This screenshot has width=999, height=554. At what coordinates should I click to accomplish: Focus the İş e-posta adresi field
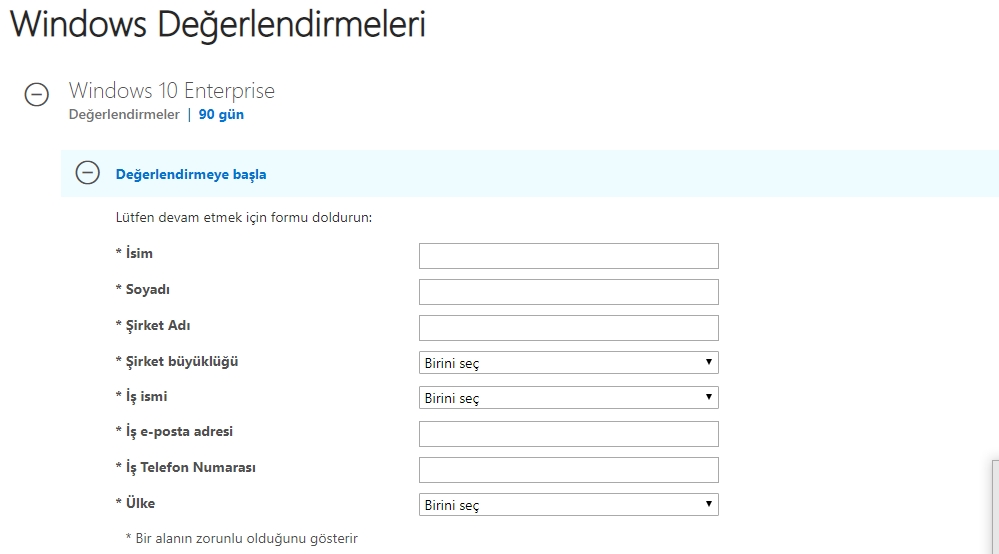pyautogui.click(x=568, y=434)
